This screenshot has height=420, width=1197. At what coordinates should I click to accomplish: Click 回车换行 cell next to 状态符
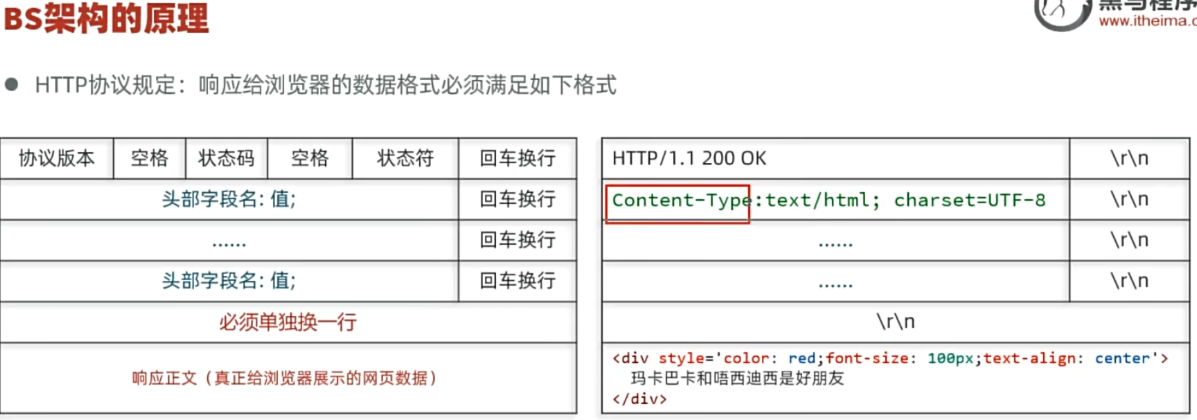(518, 159)
